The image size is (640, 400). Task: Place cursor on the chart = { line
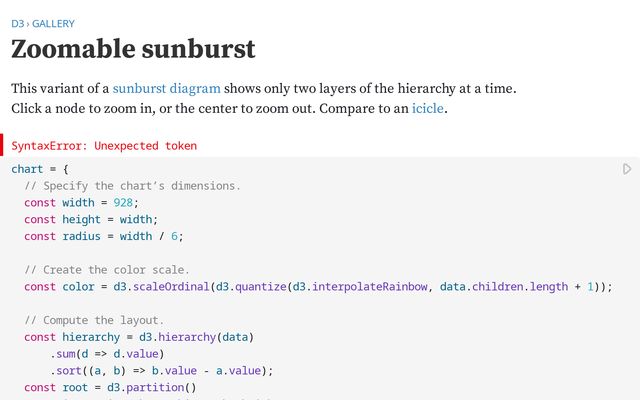click(x=39, y=169)
